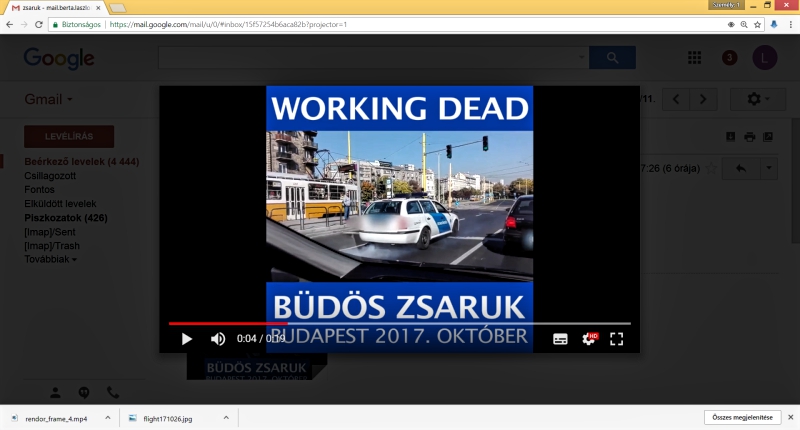Enter fullscreen mode on the video
This screenshot has width=800, height=430.
[616, 339]
